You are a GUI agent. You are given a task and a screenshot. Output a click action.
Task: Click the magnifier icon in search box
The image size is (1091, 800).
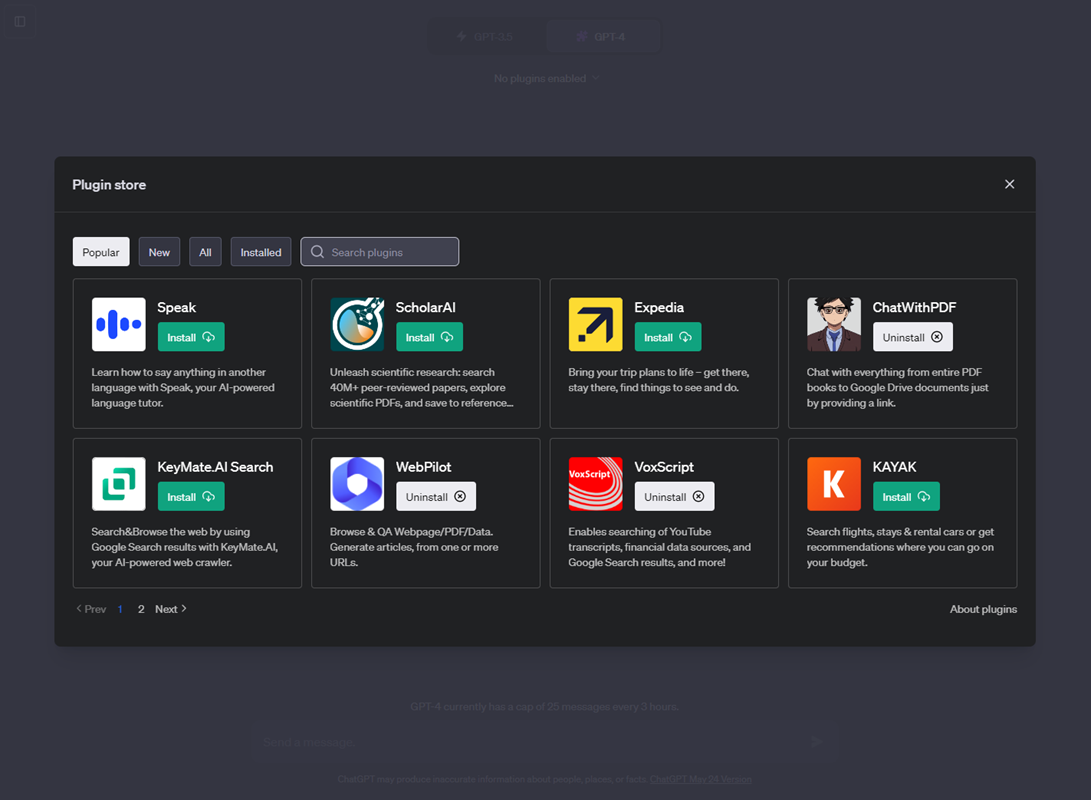[317, 252]
